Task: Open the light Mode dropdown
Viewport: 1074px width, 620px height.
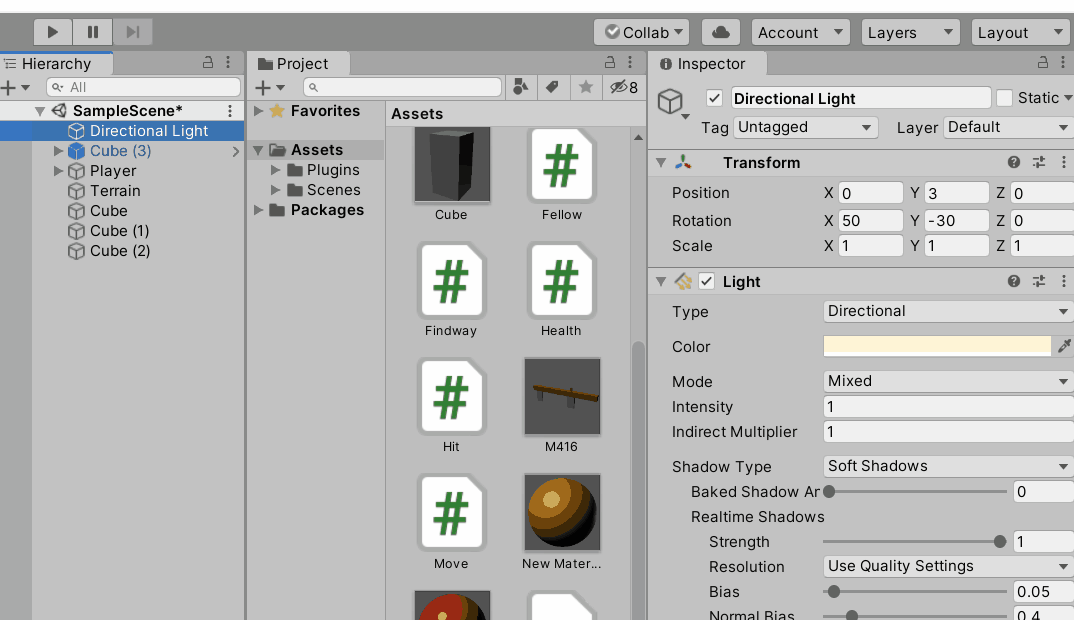Action: point(946,381)
